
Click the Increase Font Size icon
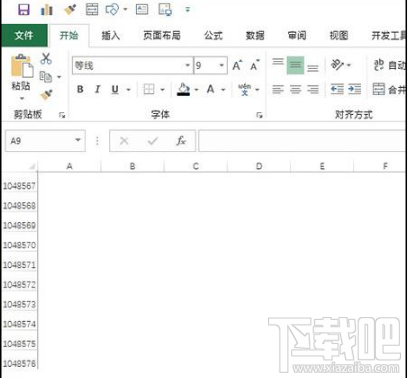point(237,65)
